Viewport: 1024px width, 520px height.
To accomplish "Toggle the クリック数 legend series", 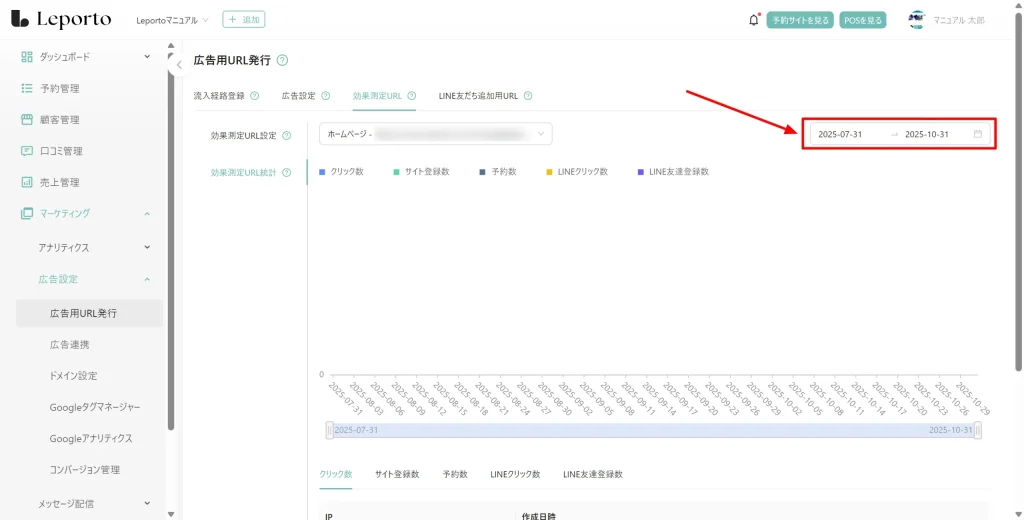I will 342,172.
